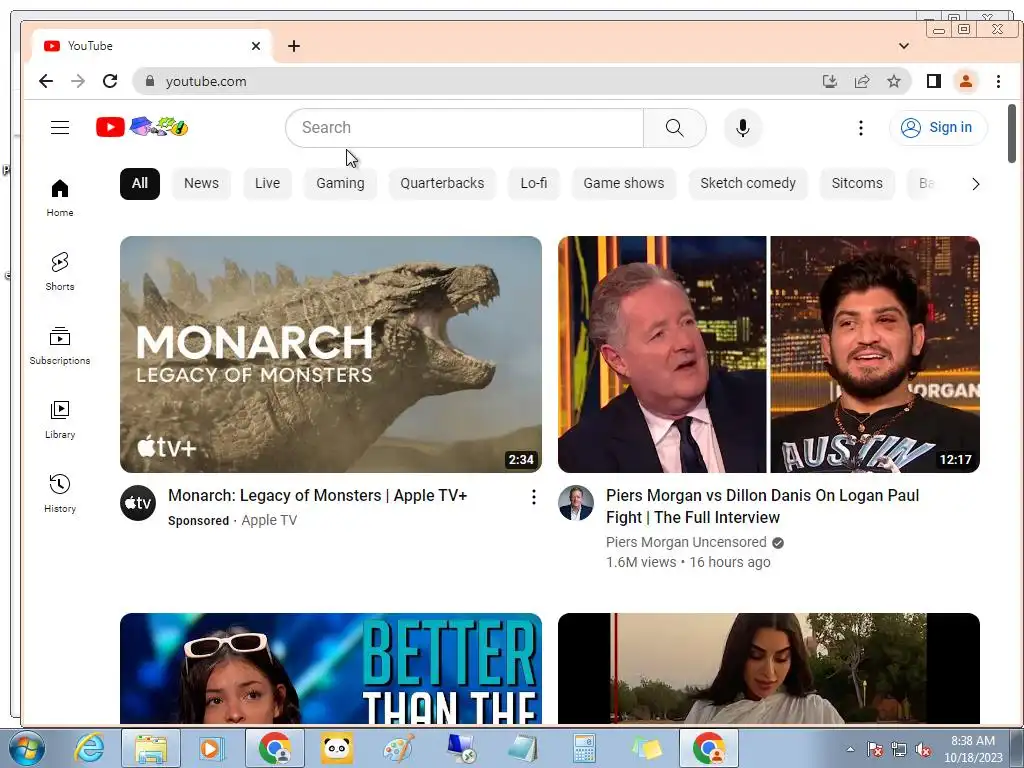This screenshot has width=1024, height=768.
Task: Select the Sketch comedy chip
Action: [x=748, y=184]
